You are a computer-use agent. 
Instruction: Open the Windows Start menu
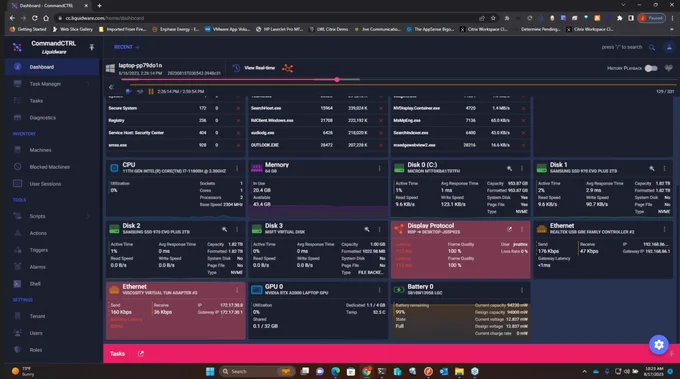click(210, 372)
